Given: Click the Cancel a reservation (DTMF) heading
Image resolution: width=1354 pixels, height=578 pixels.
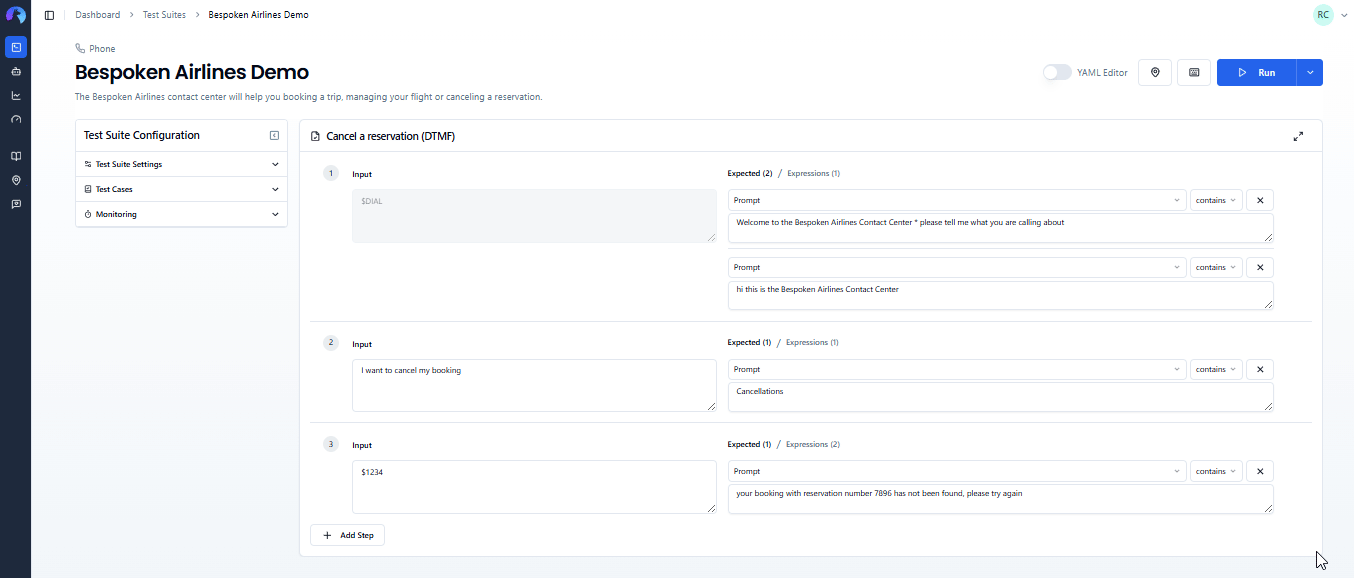Looking at the screenshot, I should point(390,136).
